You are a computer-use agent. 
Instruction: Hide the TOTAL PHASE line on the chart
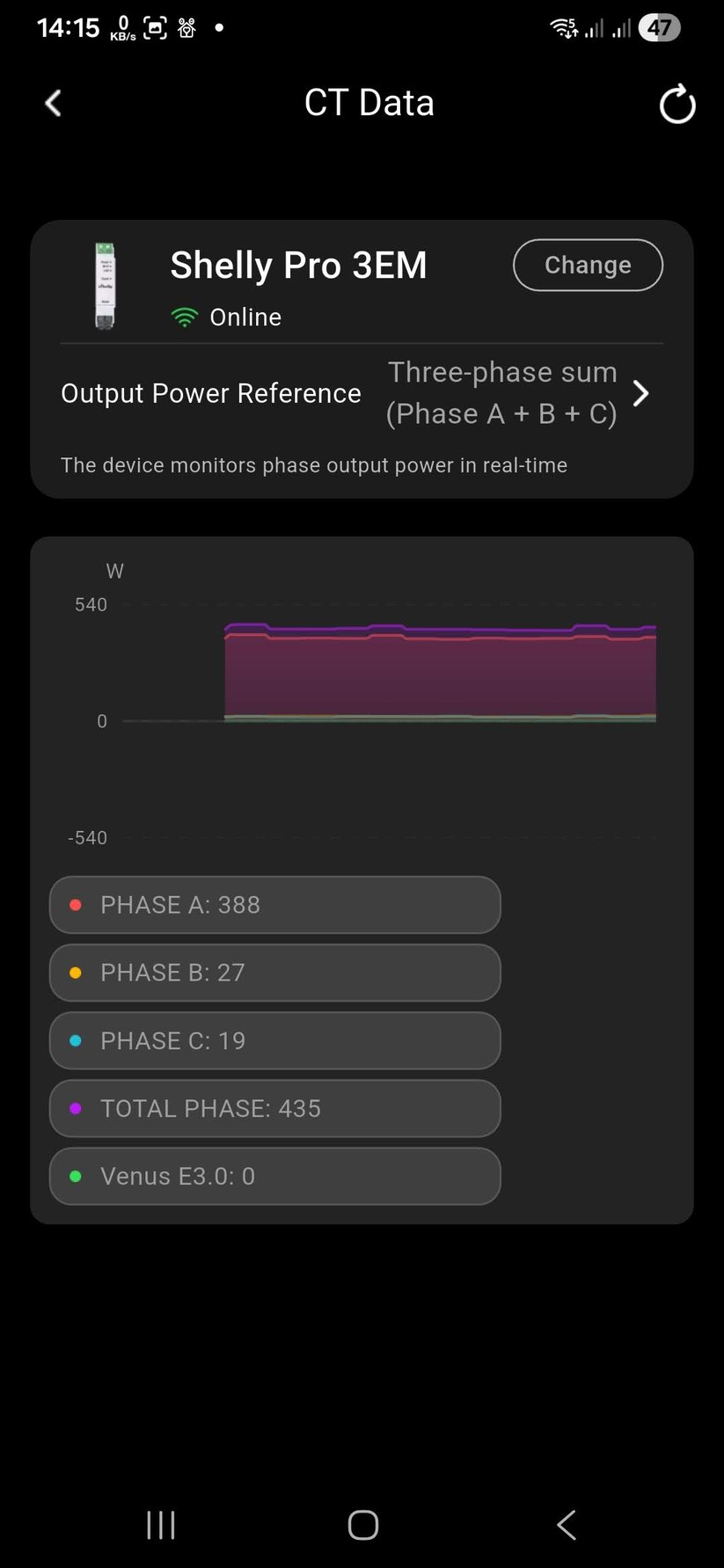274,1108
